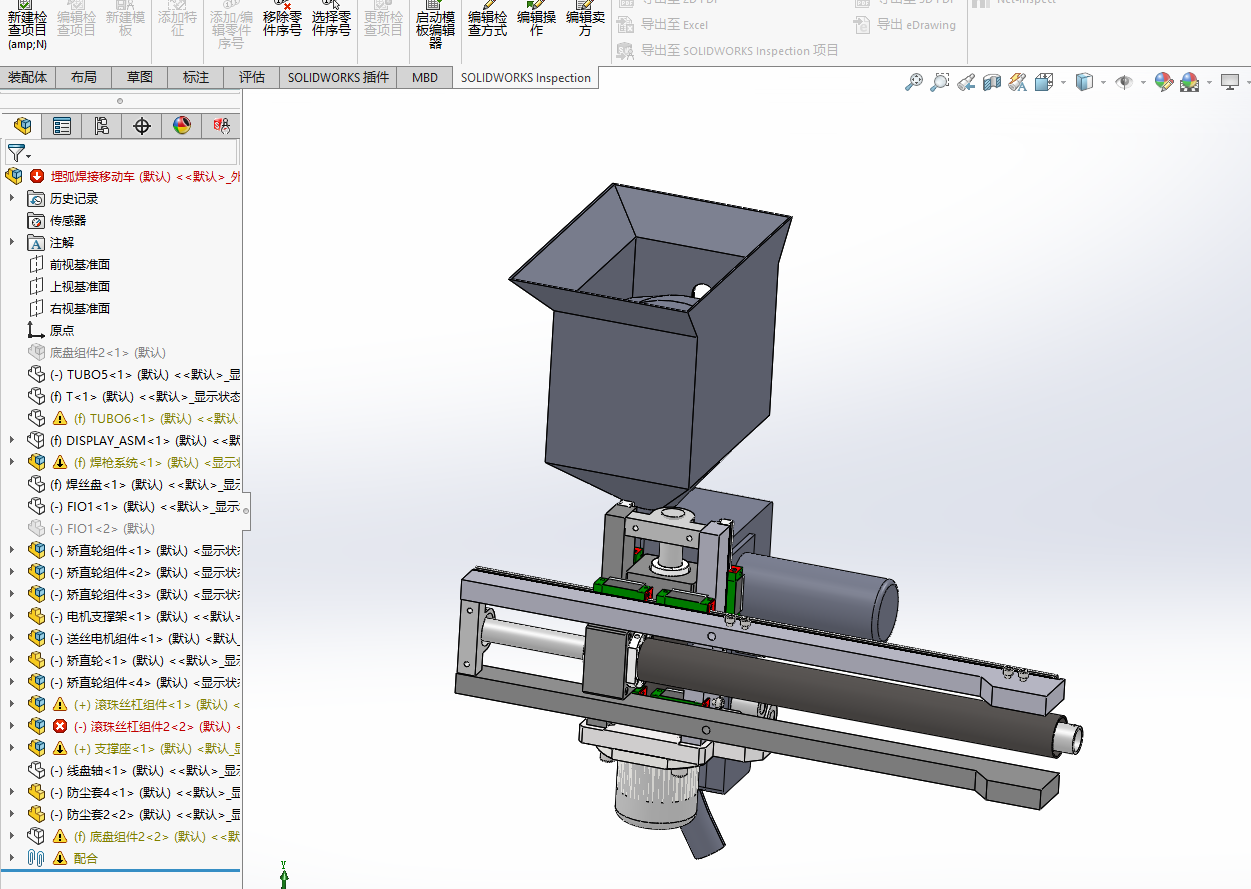1251x889 pixels.
Task: Open the SOLIDWORKS Inspection manager tab icon
Action: 222,126
